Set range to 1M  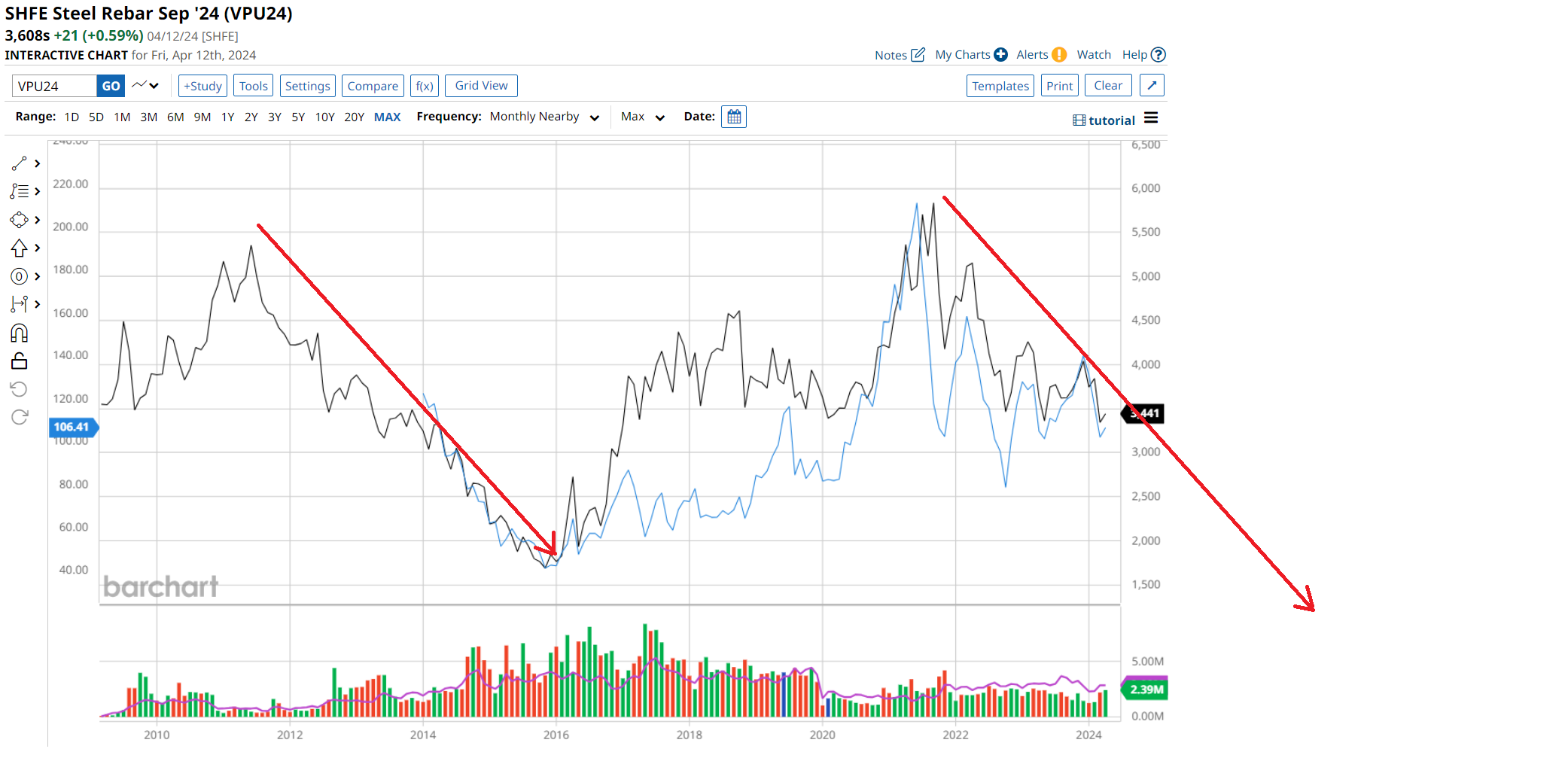coord(122,117)
